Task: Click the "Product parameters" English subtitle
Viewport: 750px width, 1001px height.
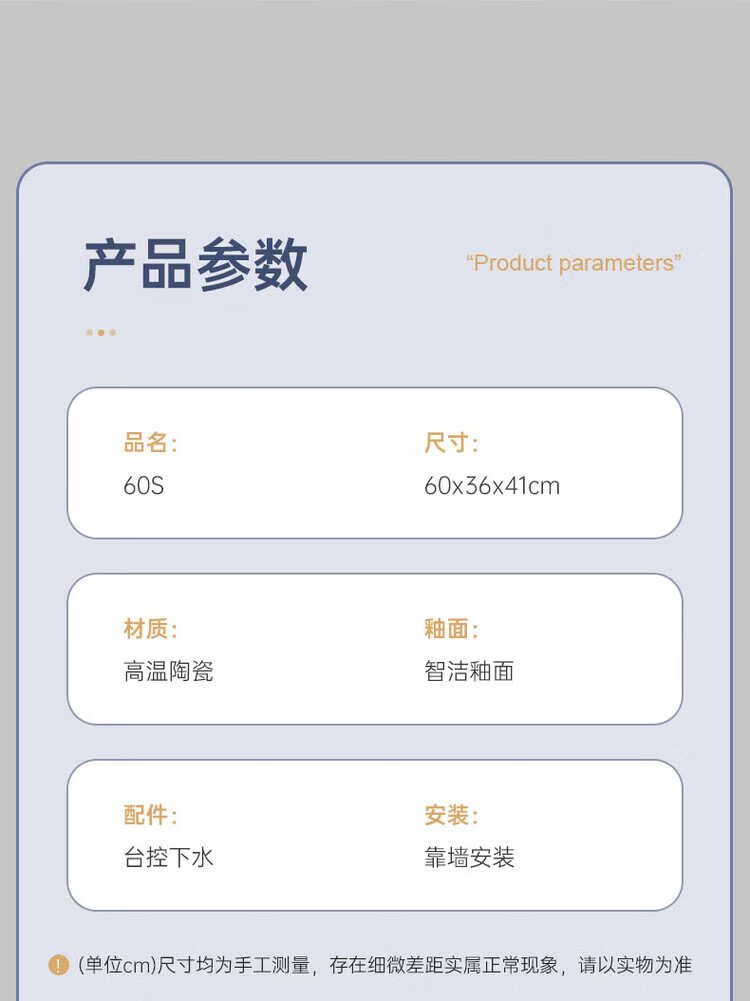Action: click(x=573, y=263)
